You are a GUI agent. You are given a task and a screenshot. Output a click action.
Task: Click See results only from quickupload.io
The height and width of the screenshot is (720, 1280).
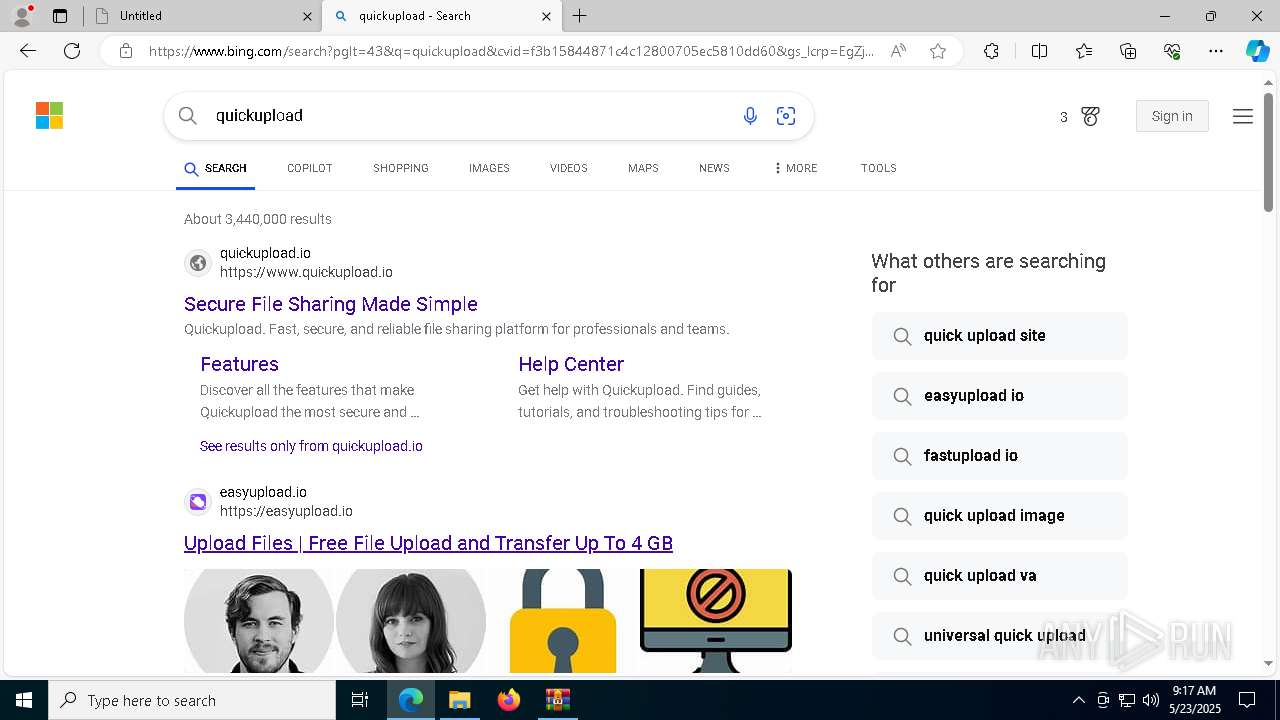[311, 446]
